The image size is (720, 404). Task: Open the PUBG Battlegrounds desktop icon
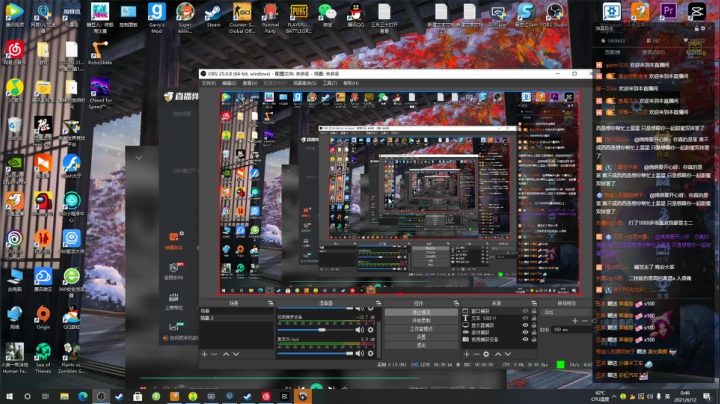pyautogui.click(x=298, y=17)
